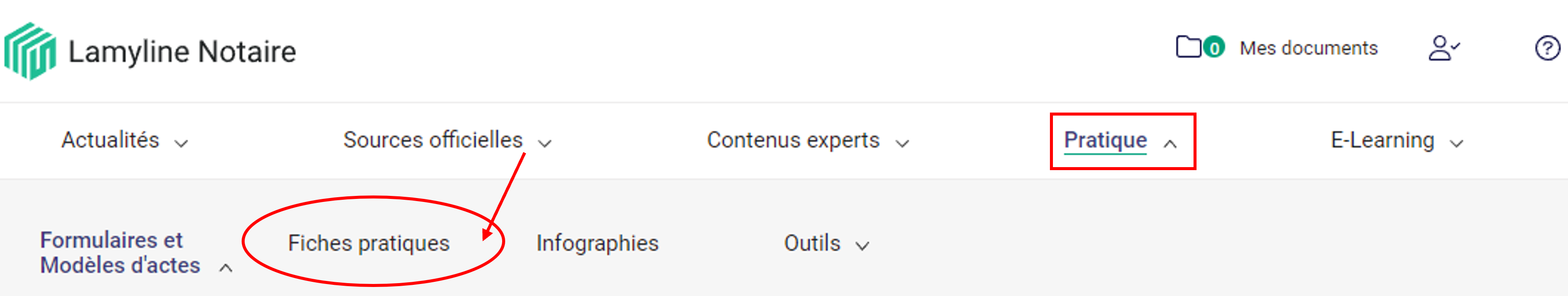Open the documents folder icon
The width and height of the screenshot is (1568, 296).
coord(1188,47)
